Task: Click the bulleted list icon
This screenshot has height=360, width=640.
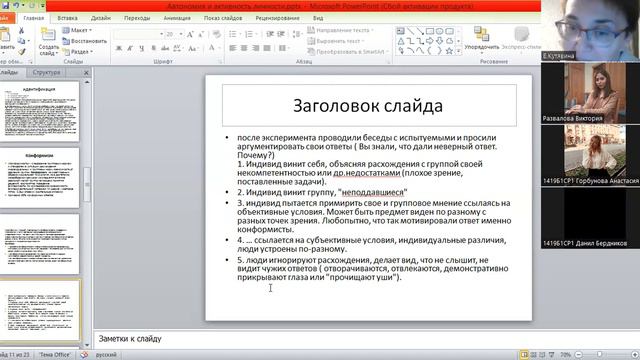Action: [x=234, y=34]
